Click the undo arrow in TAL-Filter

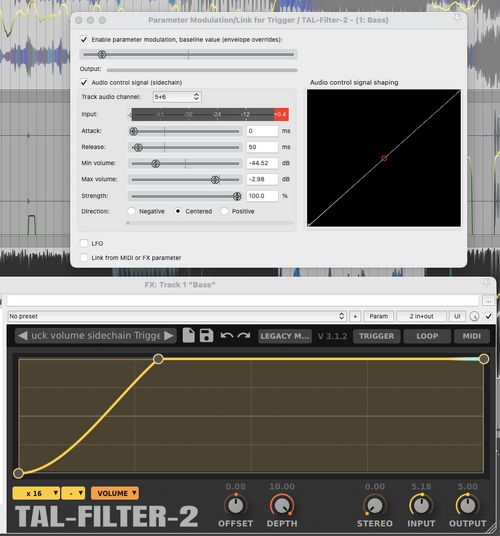tap(227, 336)
